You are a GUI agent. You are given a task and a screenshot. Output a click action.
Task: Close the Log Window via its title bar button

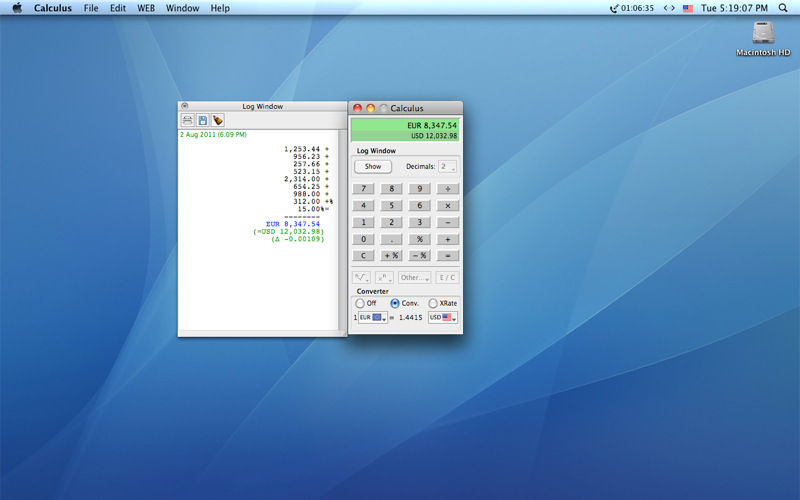pos(185,106)
